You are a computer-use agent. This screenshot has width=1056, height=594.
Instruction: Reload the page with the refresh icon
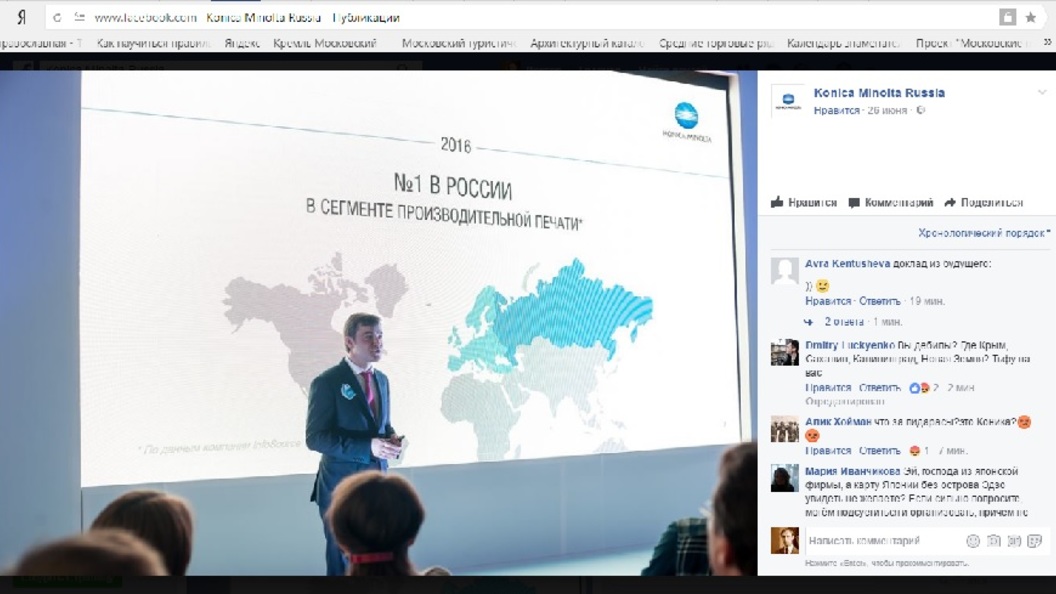click(x=57, y=18)
